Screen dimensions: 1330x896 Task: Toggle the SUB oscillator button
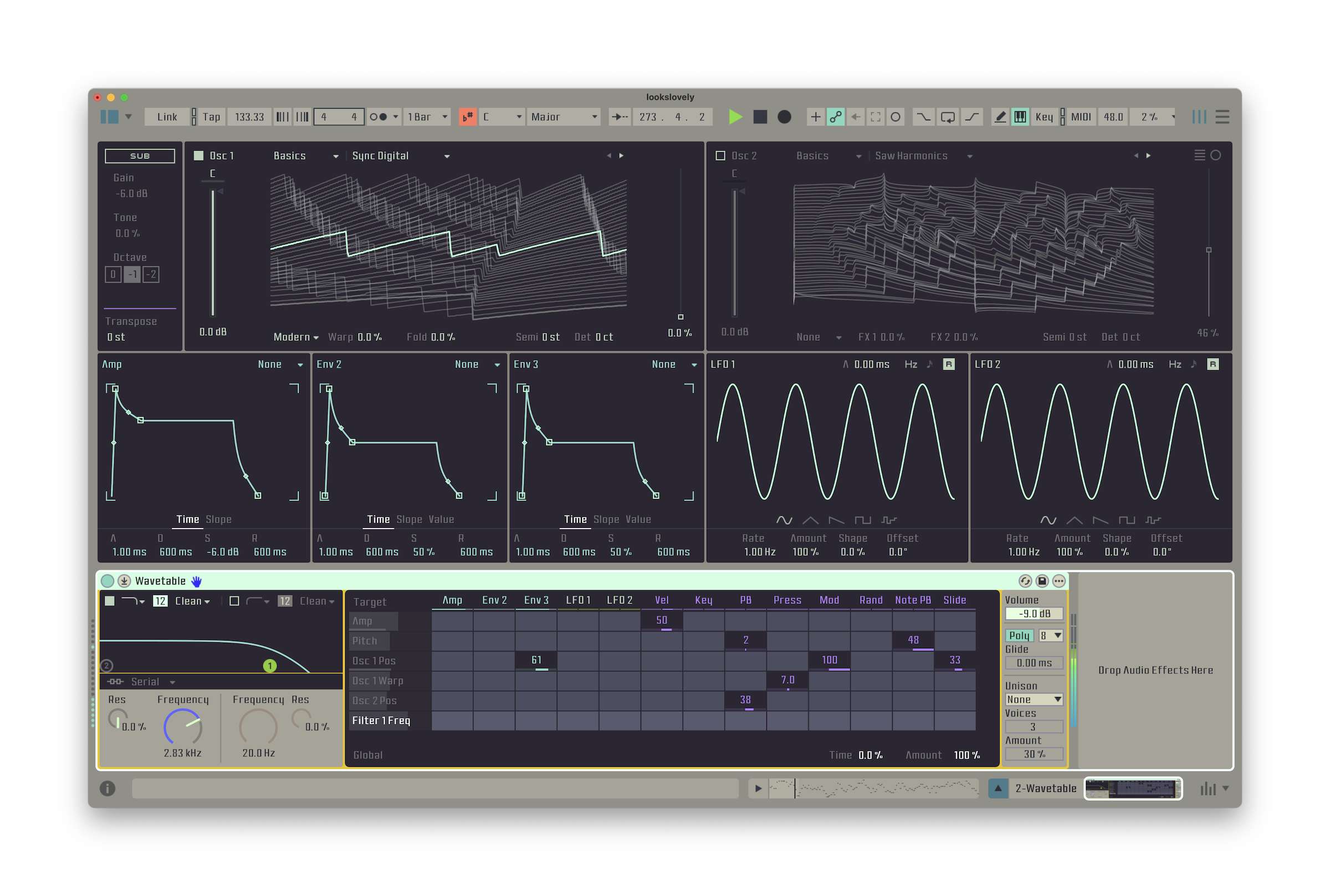coord(140,155)
